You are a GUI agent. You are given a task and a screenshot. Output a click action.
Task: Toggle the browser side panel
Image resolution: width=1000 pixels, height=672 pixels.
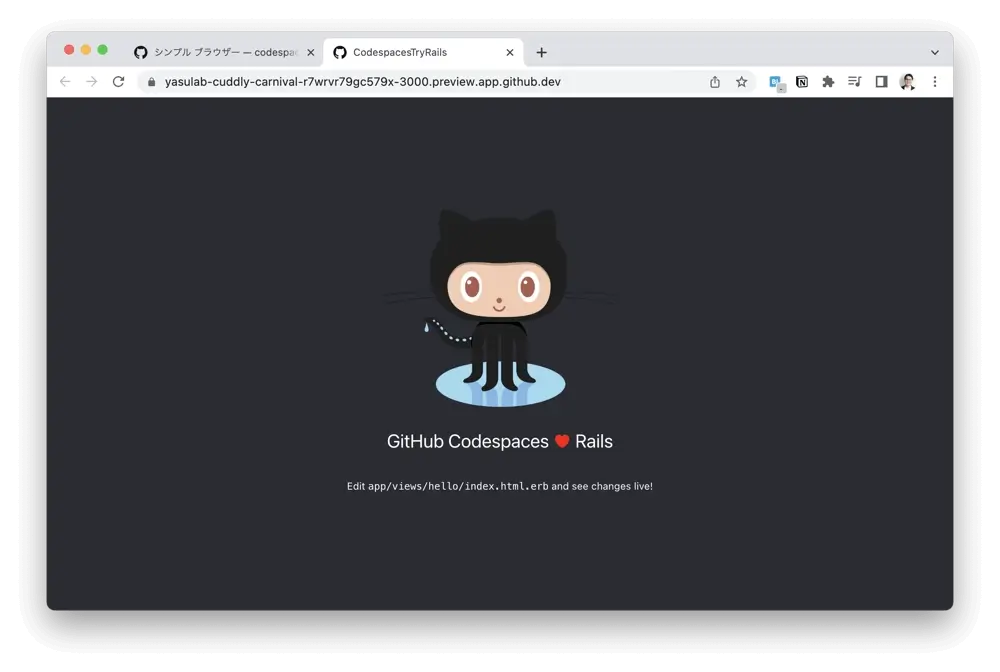point(881,82)
